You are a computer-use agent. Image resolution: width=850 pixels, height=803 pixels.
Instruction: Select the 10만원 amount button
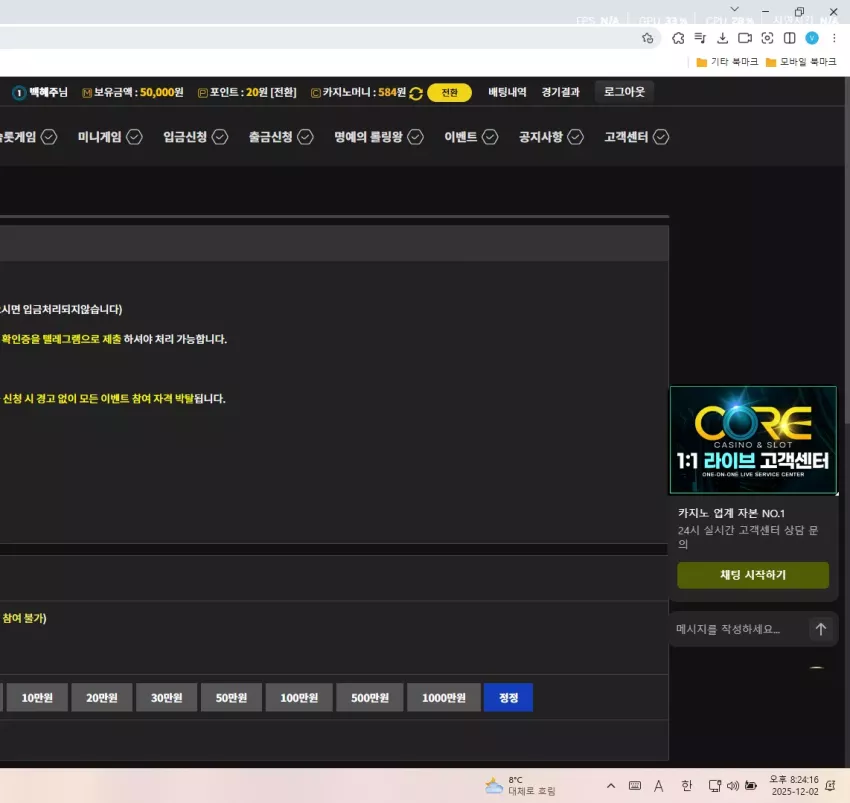point(37,697)
